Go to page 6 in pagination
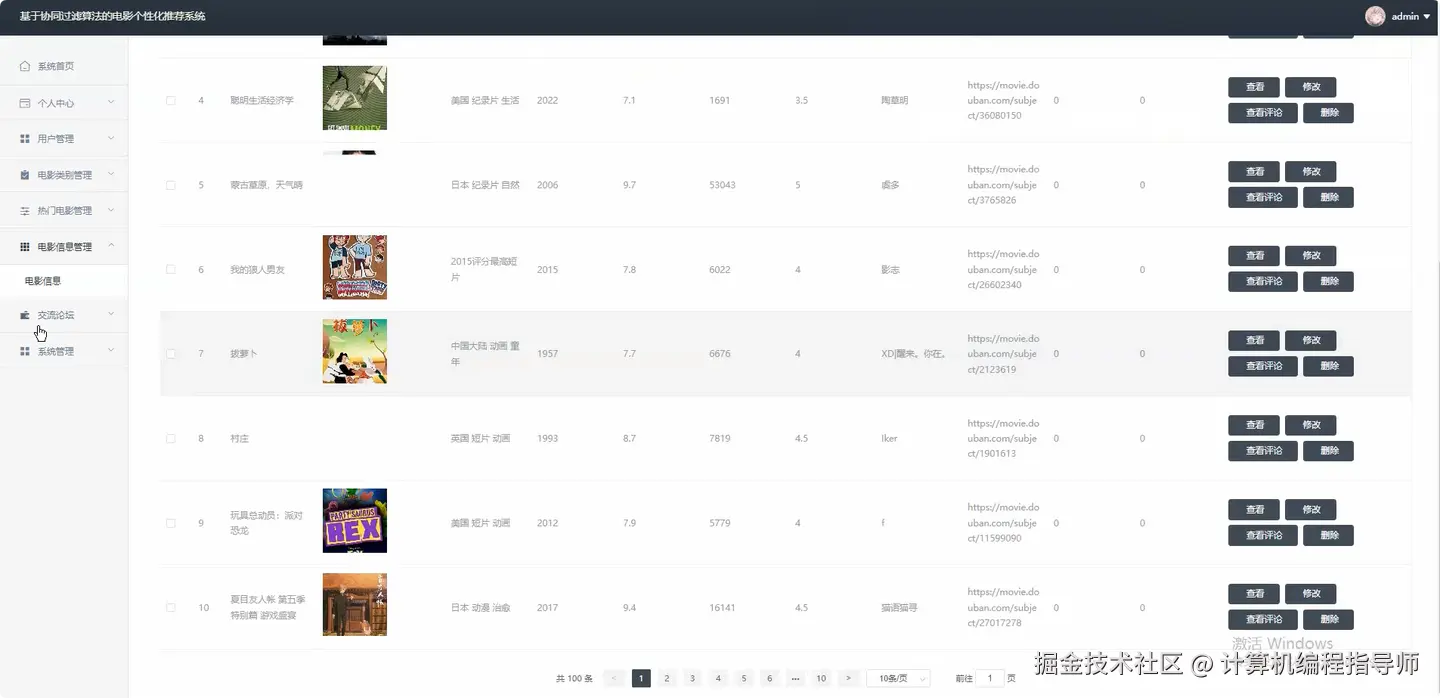 pyautogui.click(x=769, y=678)
